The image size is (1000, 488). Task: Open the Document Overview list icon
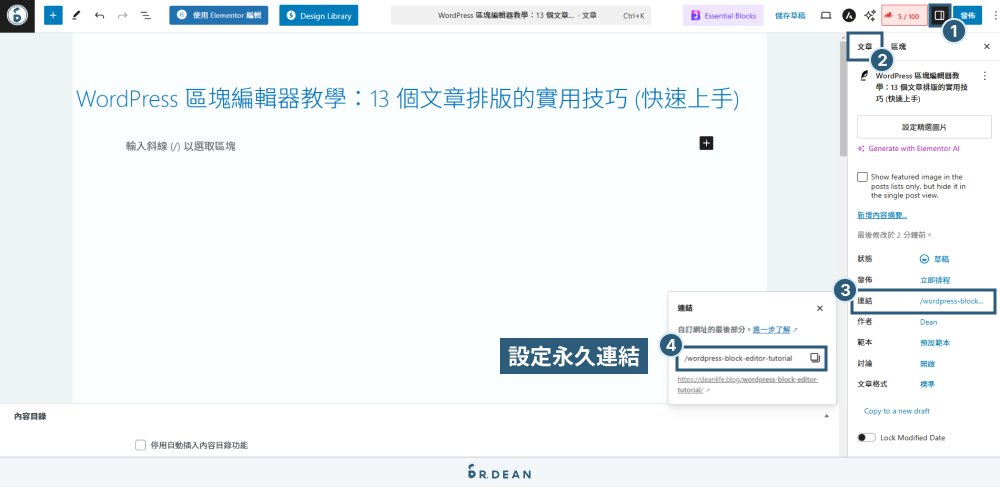(145, 15)
